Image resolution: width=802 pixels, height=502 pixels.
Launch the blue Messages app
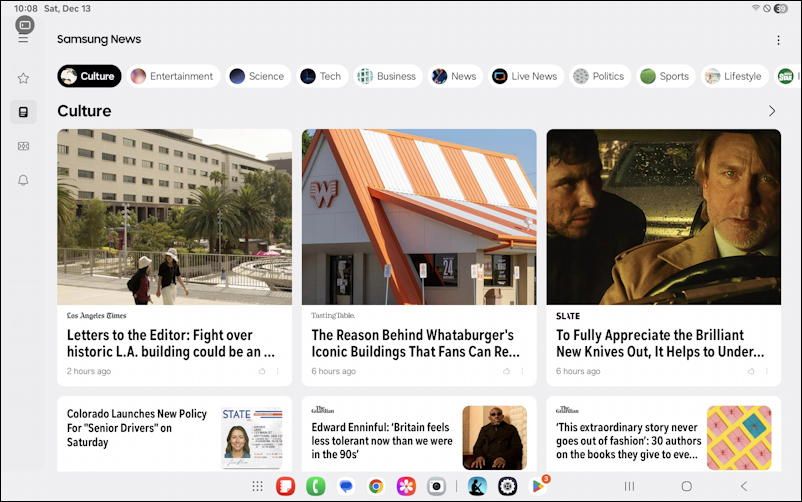coord(346,486)
